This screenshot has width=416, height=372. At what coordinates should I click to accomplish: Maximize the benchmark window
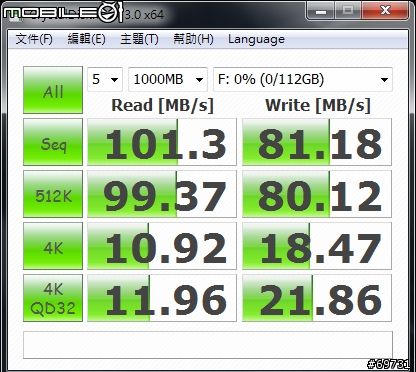[x=348, y=10]
